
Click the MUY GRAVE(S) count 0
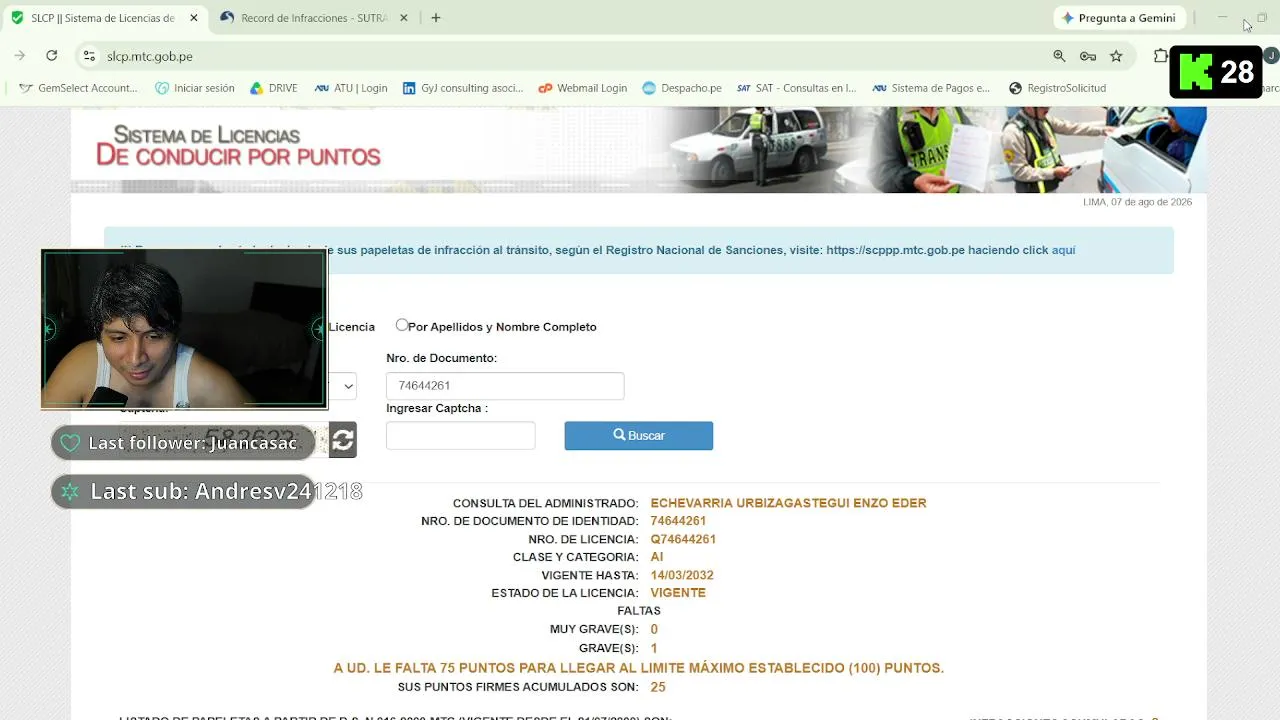[654, 629]
